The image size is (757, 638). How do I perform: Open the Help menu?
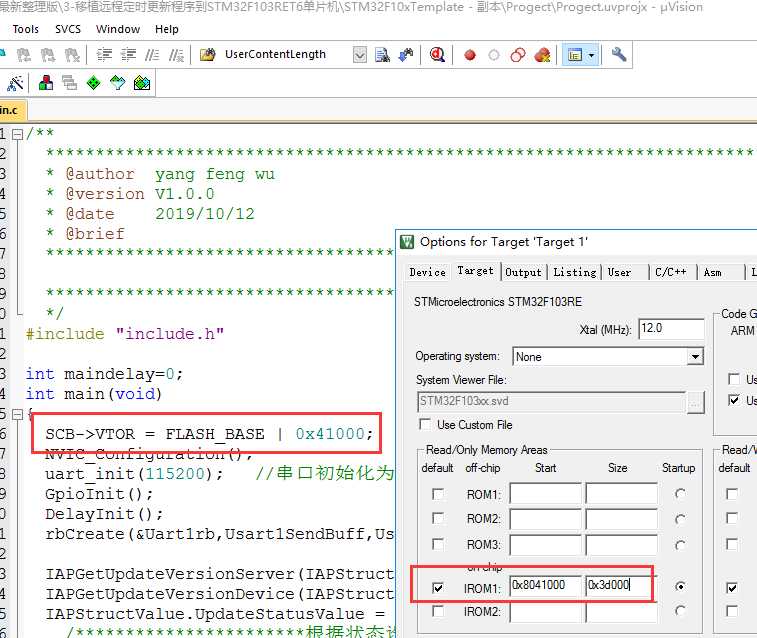(167, 29)
